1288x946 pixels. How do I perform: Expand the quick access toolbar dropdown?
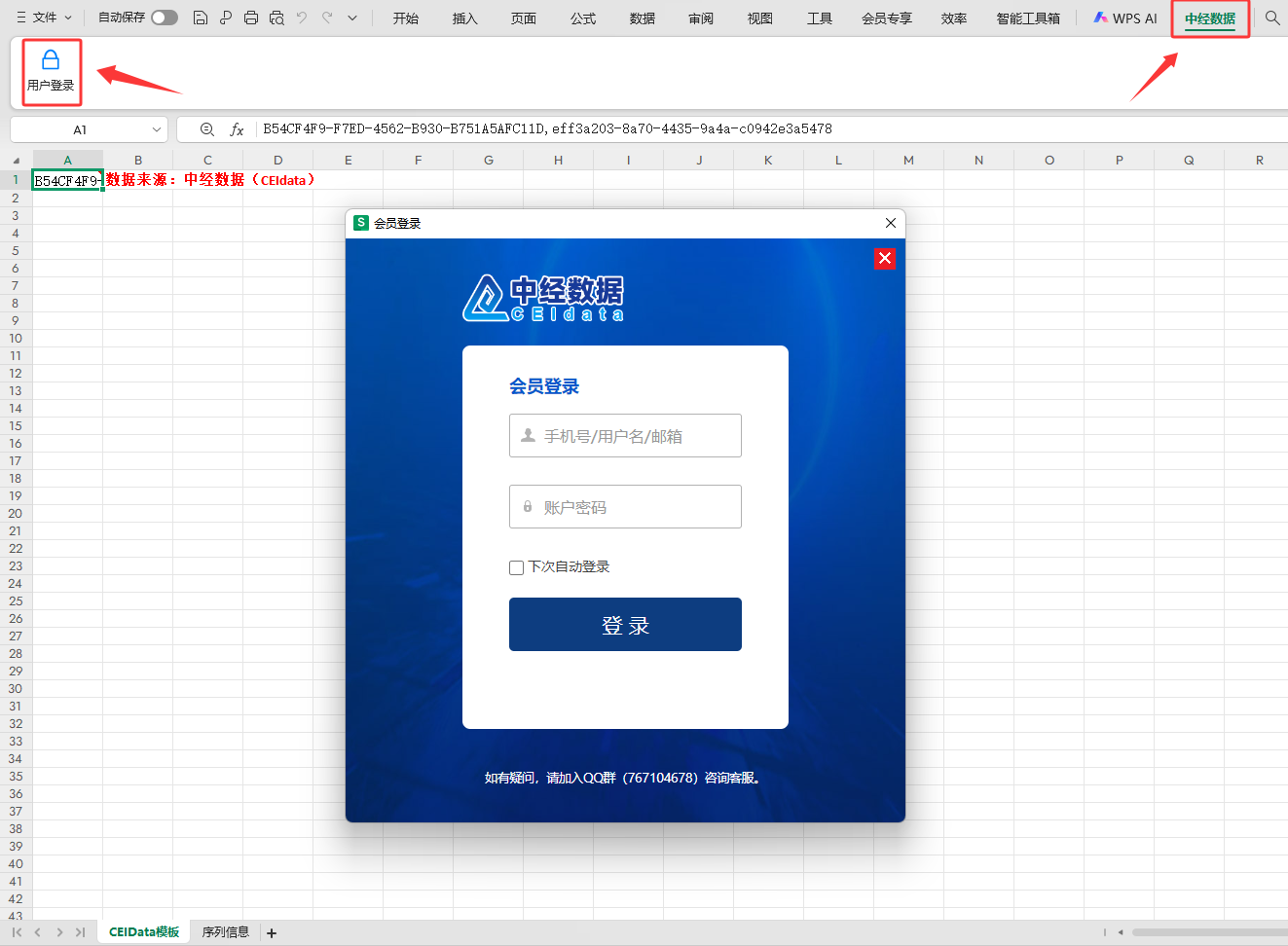point(352,18)
